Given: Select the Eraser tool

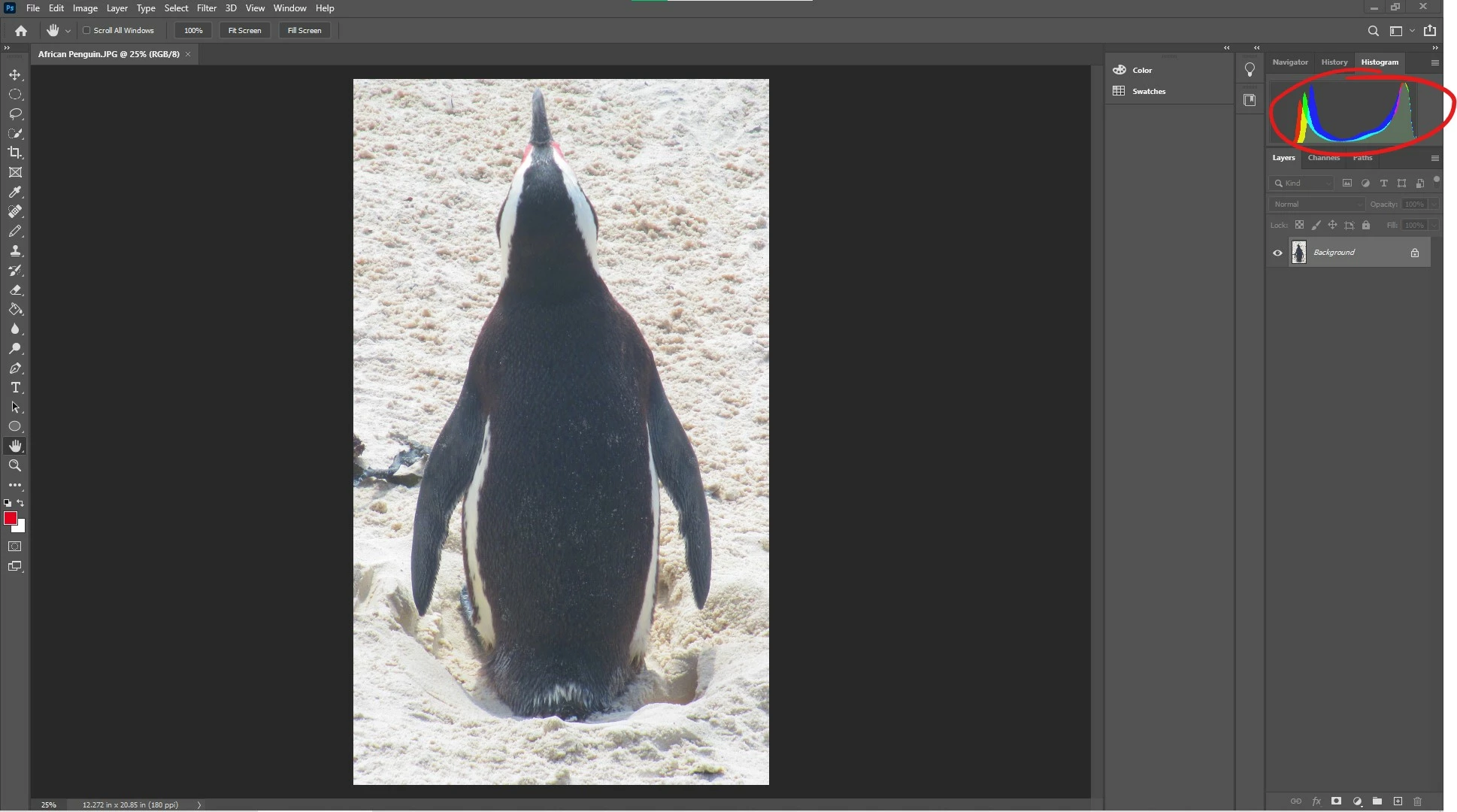Looking at the screenshot, I should (x=15, y=290).
